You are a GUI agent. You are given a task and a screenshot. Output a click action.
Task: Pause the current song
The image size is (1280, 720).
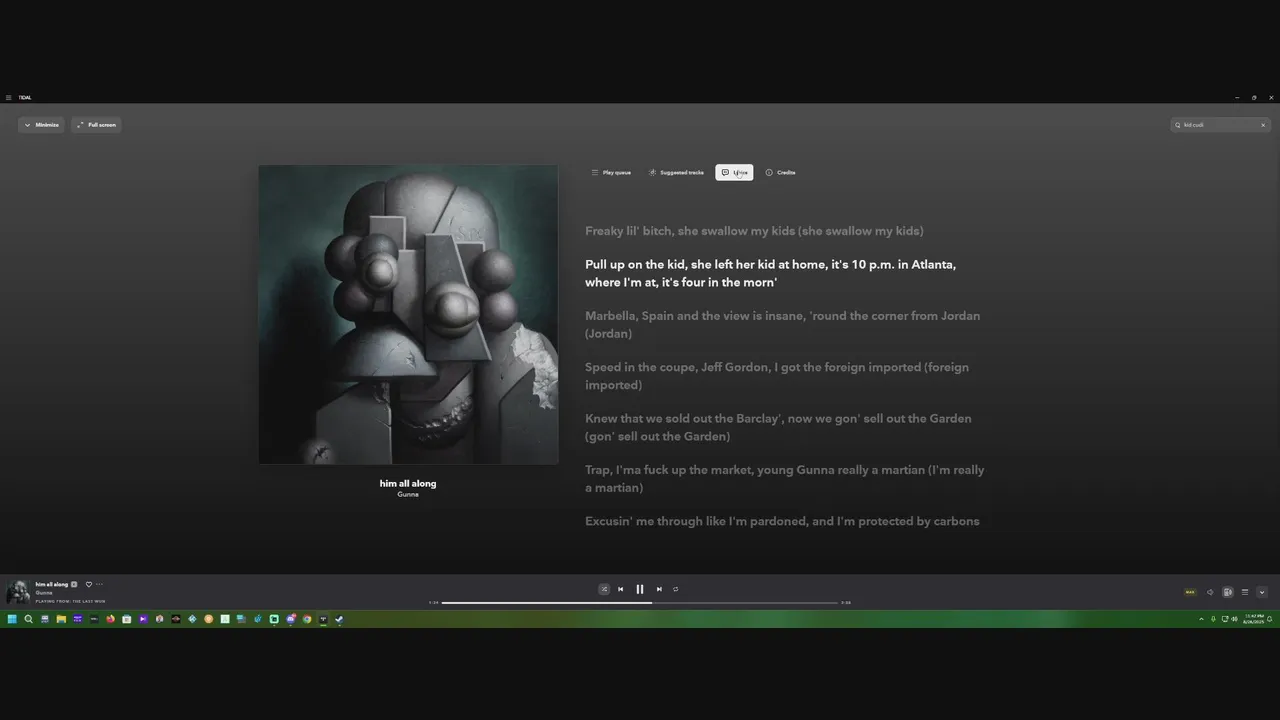[640, 589]
